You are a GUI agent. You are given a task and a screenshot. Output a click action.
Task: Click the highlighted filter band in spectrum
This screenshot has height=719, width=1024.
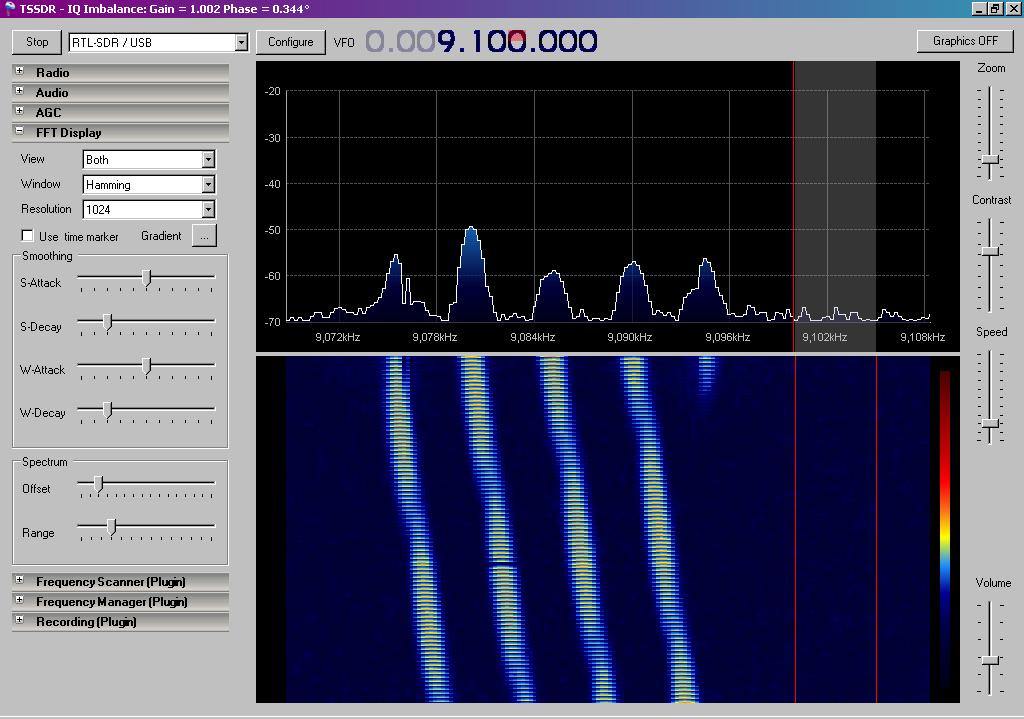pyautogui.click(x=835, y=206)
